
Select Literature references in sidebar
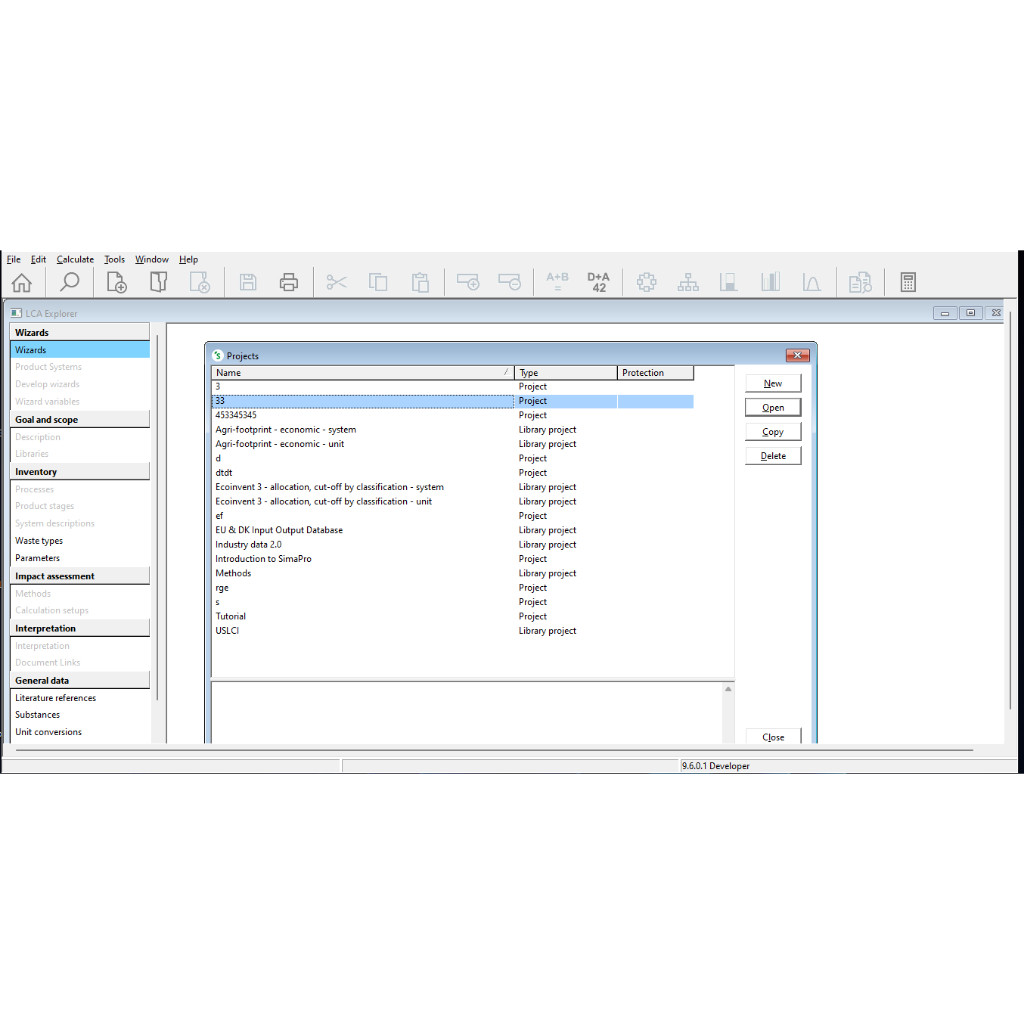[56, 698]
